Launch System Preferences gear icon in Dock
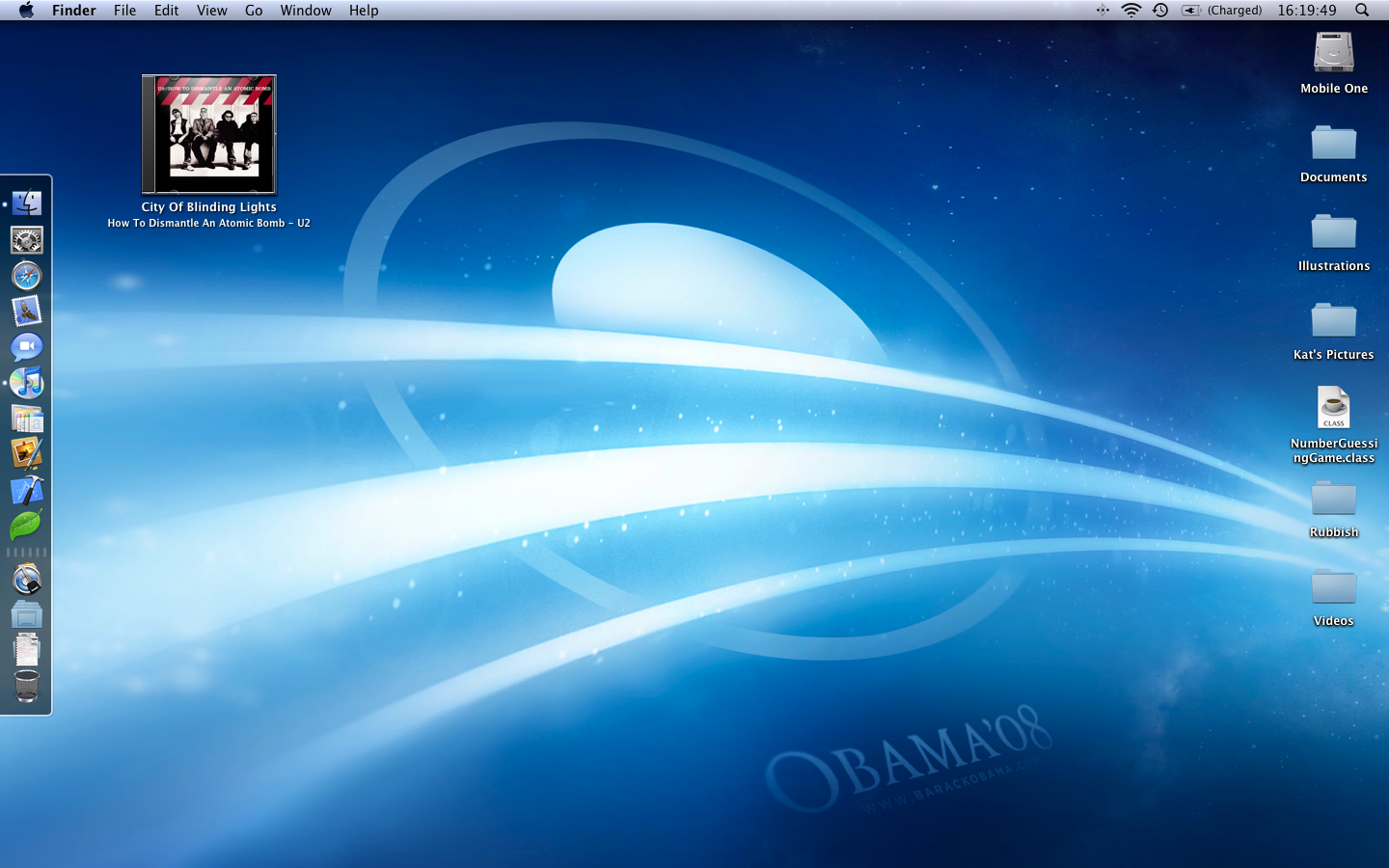 pyautogui.click(x=27, y=240)
